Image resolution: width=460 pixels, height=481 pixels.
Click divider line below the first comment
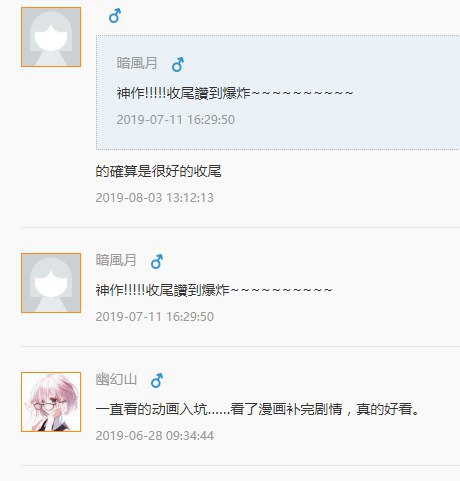click(240, 228)
